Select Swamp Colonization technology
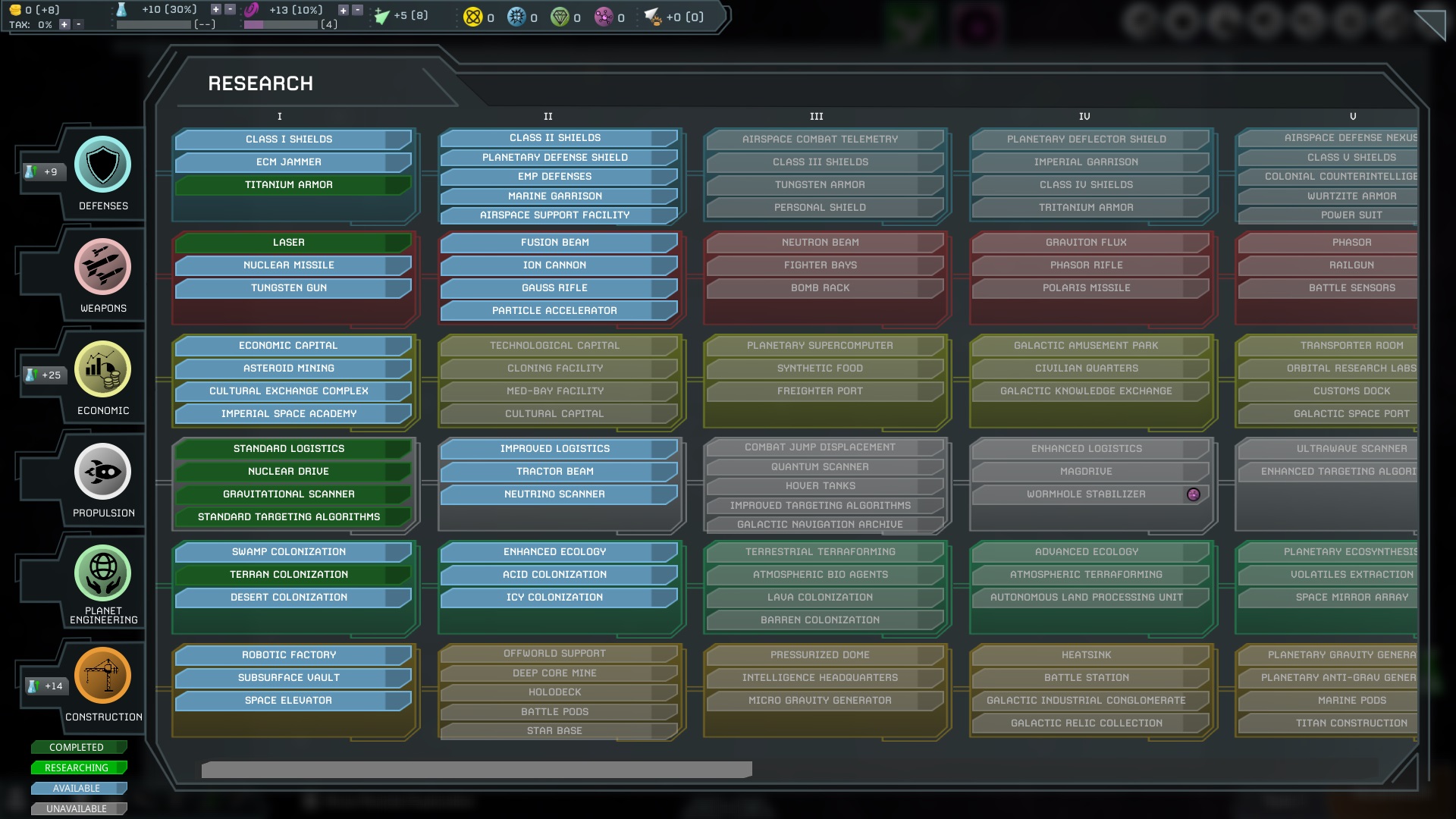Viewport: 1456px width, 819px height. [x=293, y=552]
